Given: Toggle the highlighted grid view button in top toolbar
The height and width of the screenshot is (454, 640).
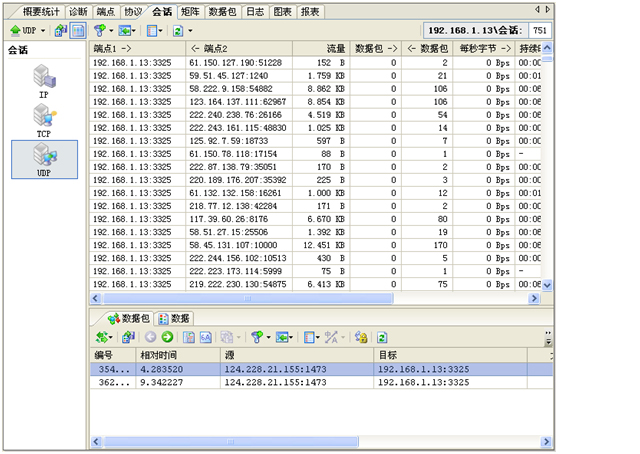Looking at the screenshot, I should click(77, 31).
